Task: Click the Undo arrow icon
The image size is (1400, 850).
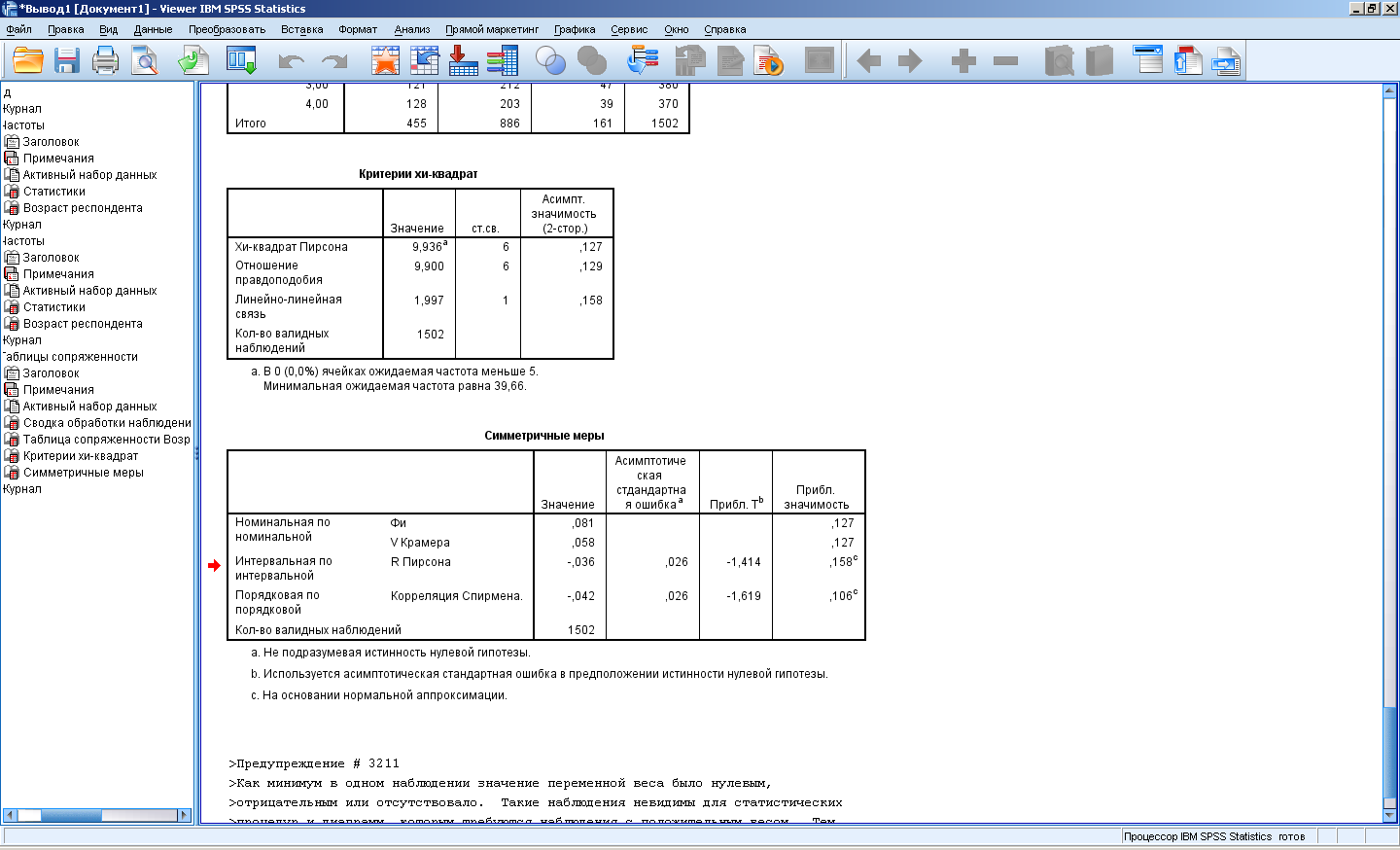Action: pyautogui.click(x=292, y=61)
